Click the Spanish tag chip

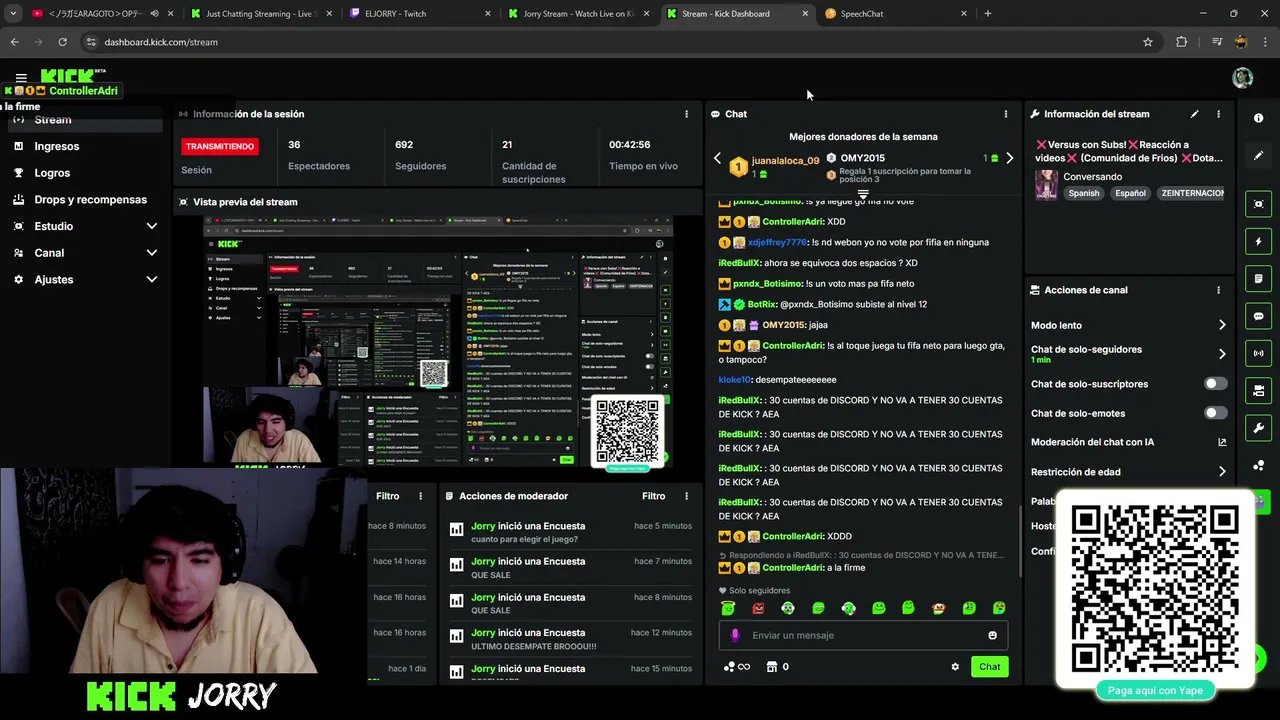point(1084,193)
